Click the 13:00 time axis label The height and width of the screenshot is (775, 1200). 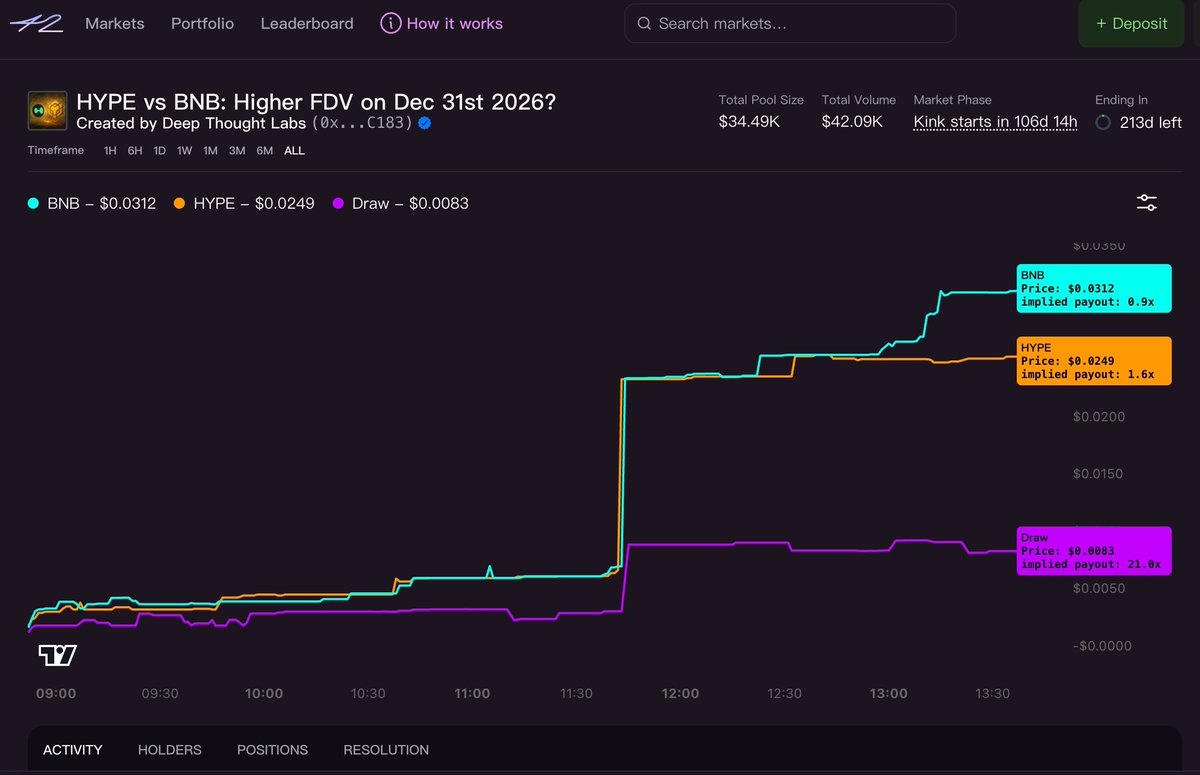889,693
